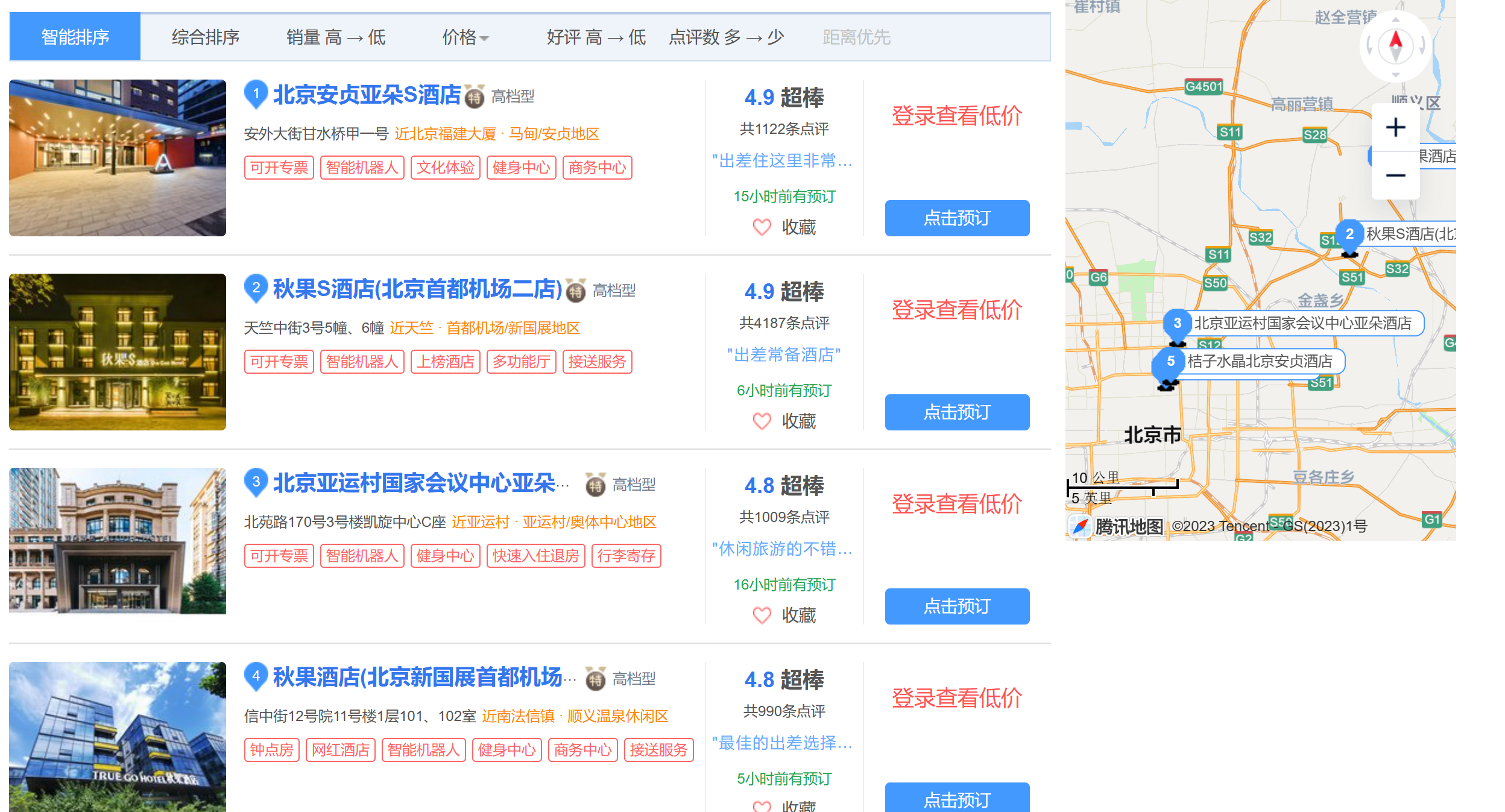
Task: Select 距离优先 sorting option
Action: click(856, 37)
